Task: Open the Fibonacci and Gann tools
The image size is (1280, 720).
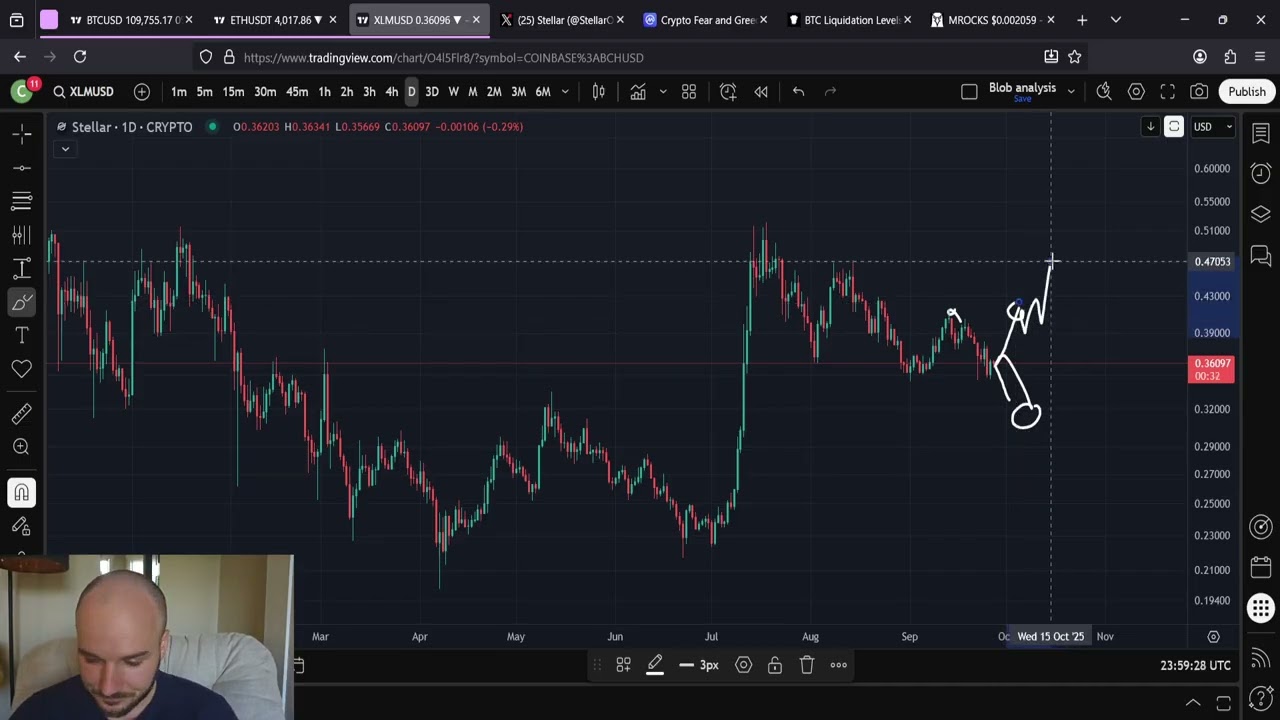Action: pos(22,201)
